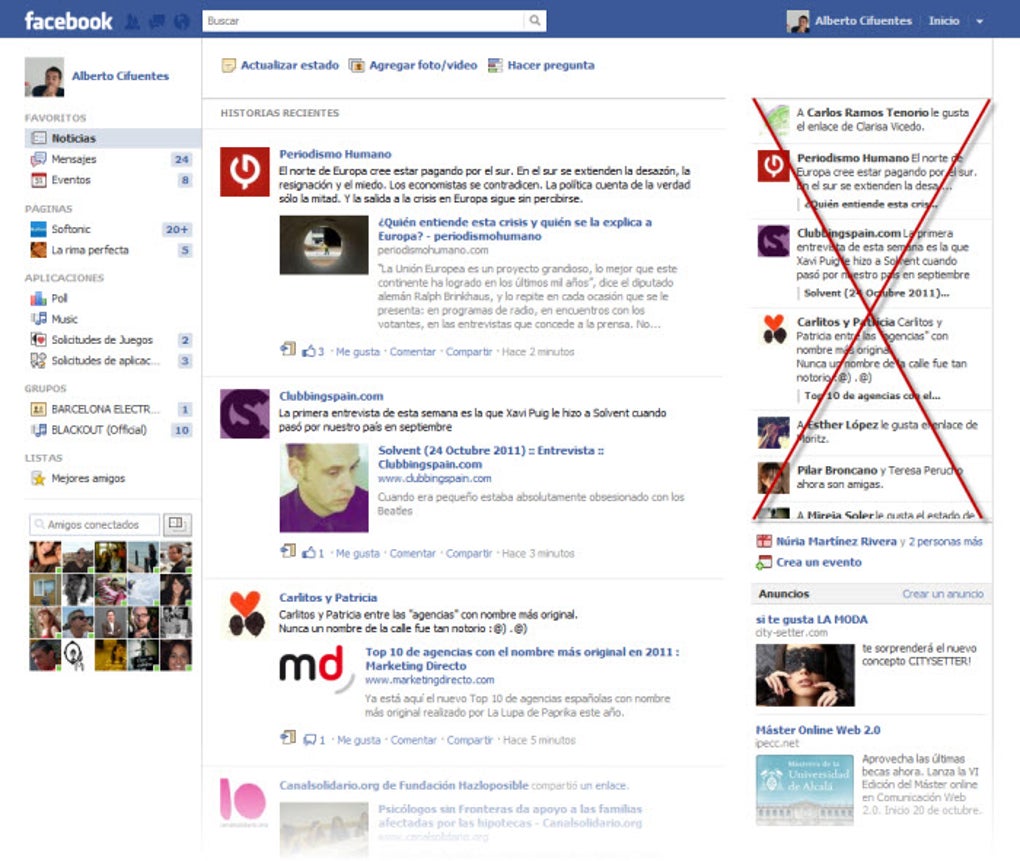Screen dimensions: 1020x861
Task: Click Softonic unread count 20+
Action: [177, 230]
